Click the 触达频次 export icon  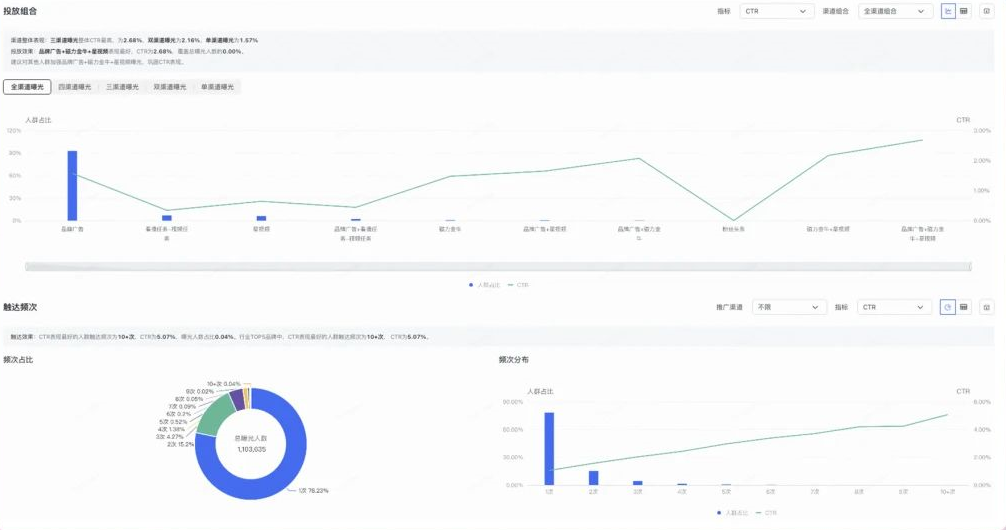[x=987, y=307]
